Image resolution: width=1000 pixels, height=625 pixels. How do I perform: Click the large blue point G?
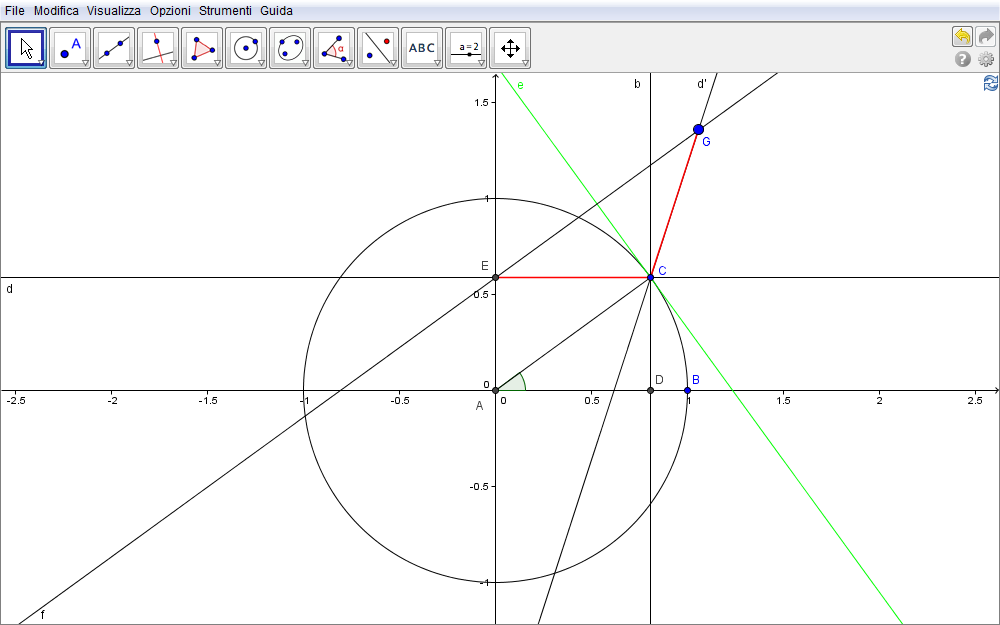click(698, 129)
